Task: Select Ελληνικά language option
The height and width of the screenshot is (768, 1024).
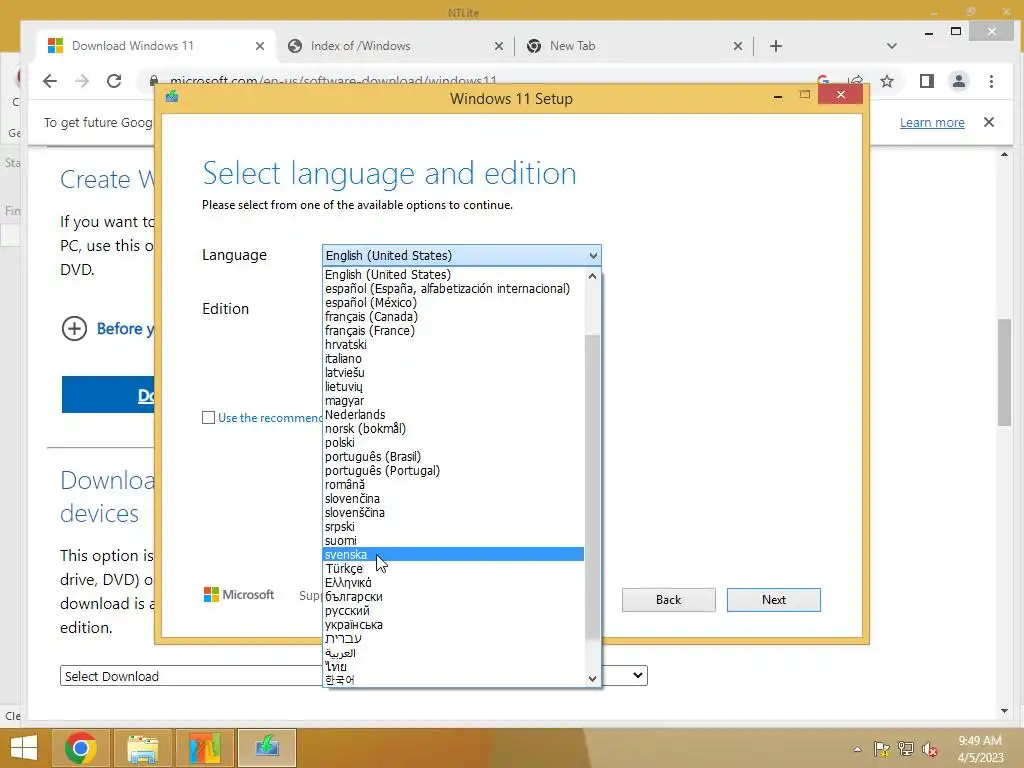Action: tap(454, 583)
